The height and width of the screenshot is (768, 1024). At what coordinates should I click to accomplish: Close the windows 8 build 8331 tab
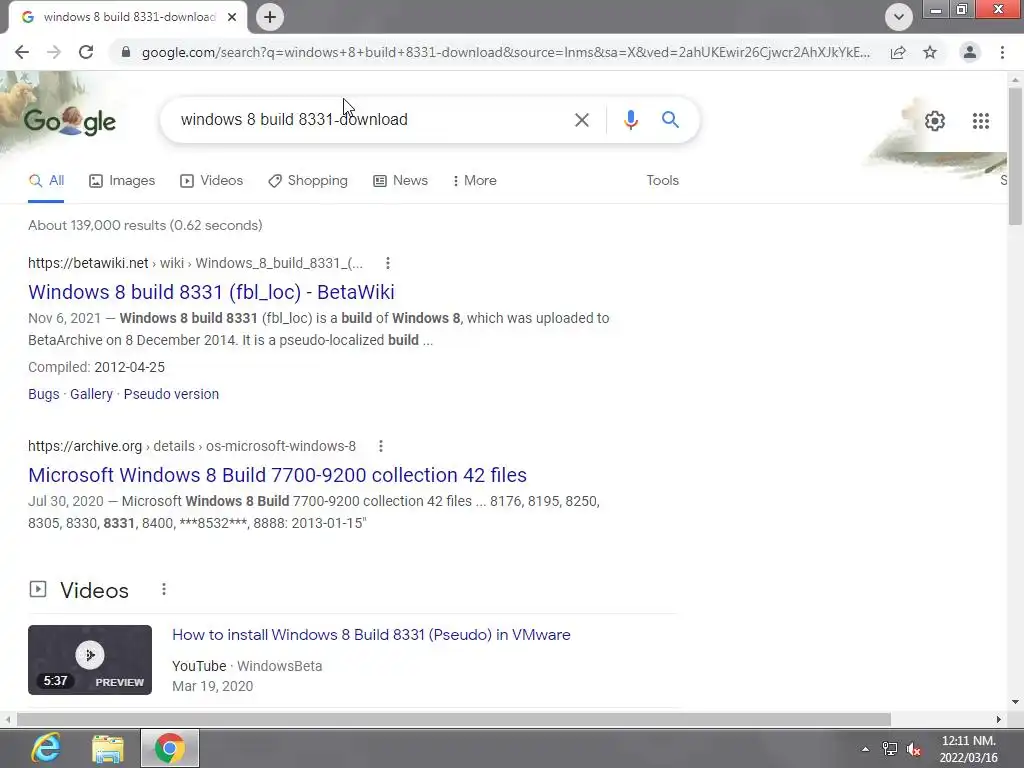pyautogui.click(x=232, y=17)
